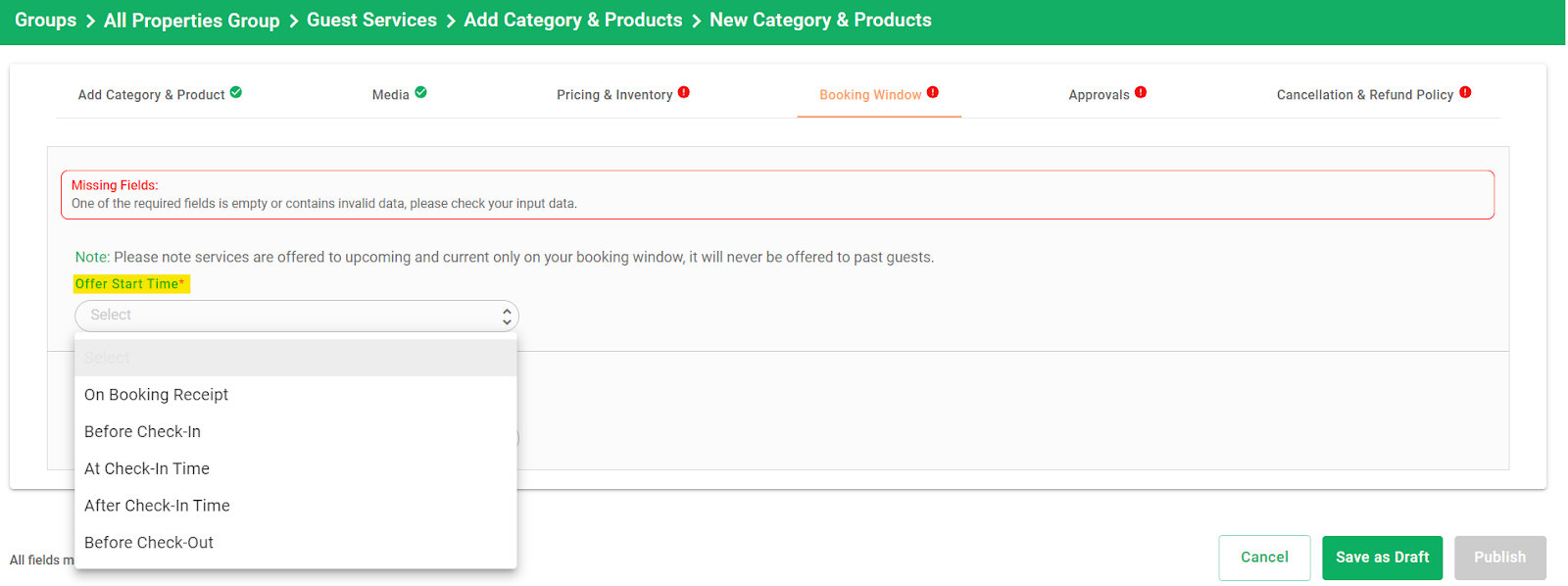This screenshot has height=586, width=1568.
Task: Click the breadcrumb chevron after Guest Services
Action: (451, 22)
